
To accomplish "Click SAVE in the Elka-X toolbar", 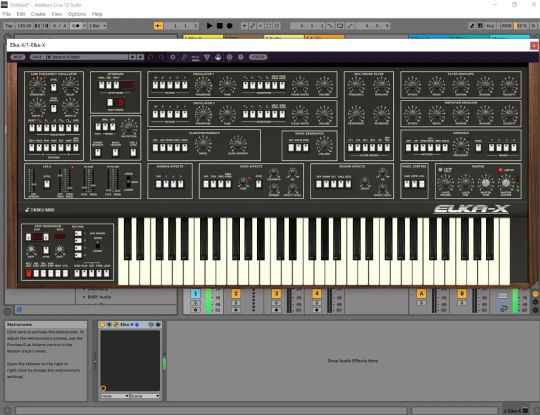I will 37,57.
